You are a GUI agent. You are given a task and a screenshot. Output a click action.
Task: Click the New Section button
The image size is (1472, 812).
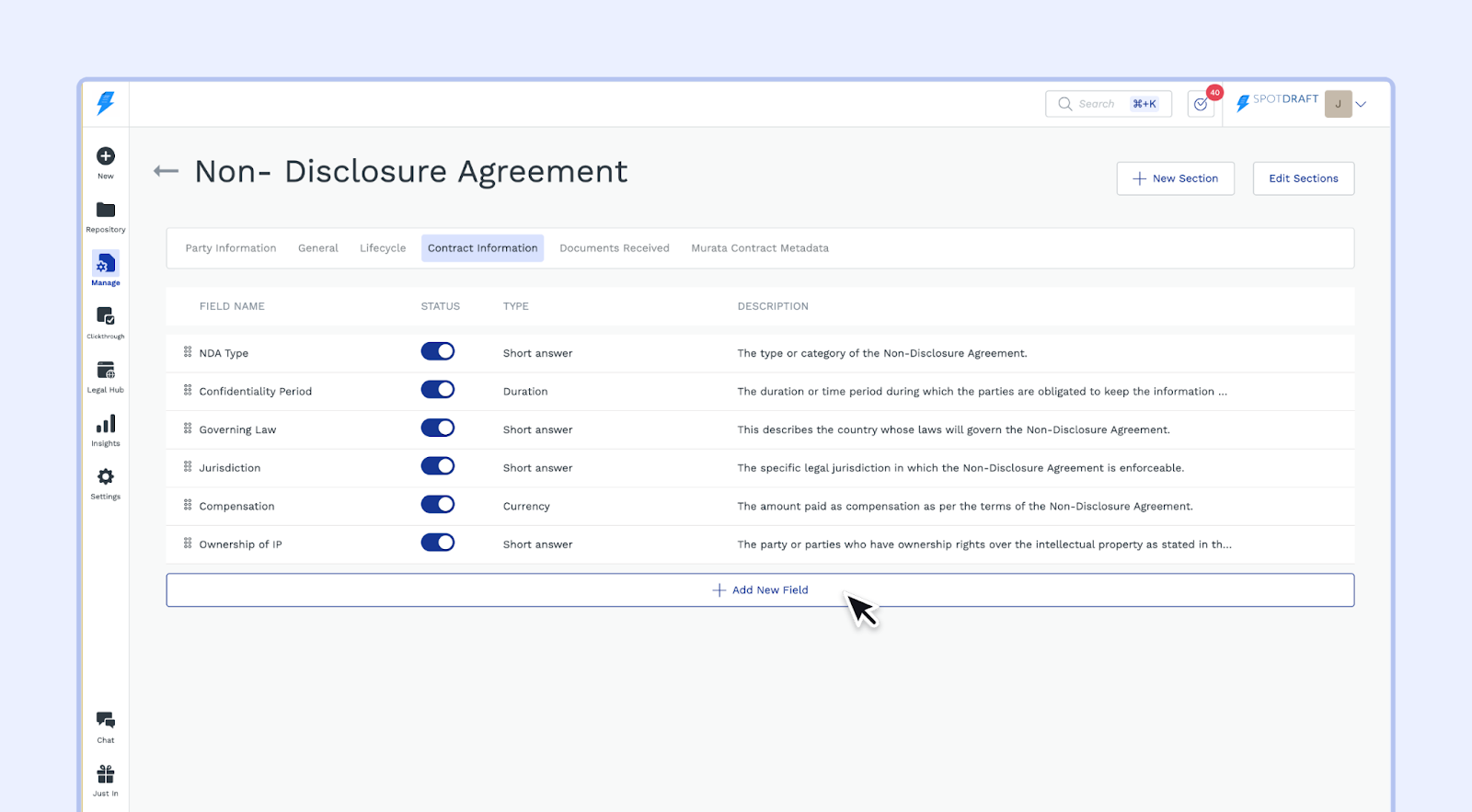tap(1175, 178)
